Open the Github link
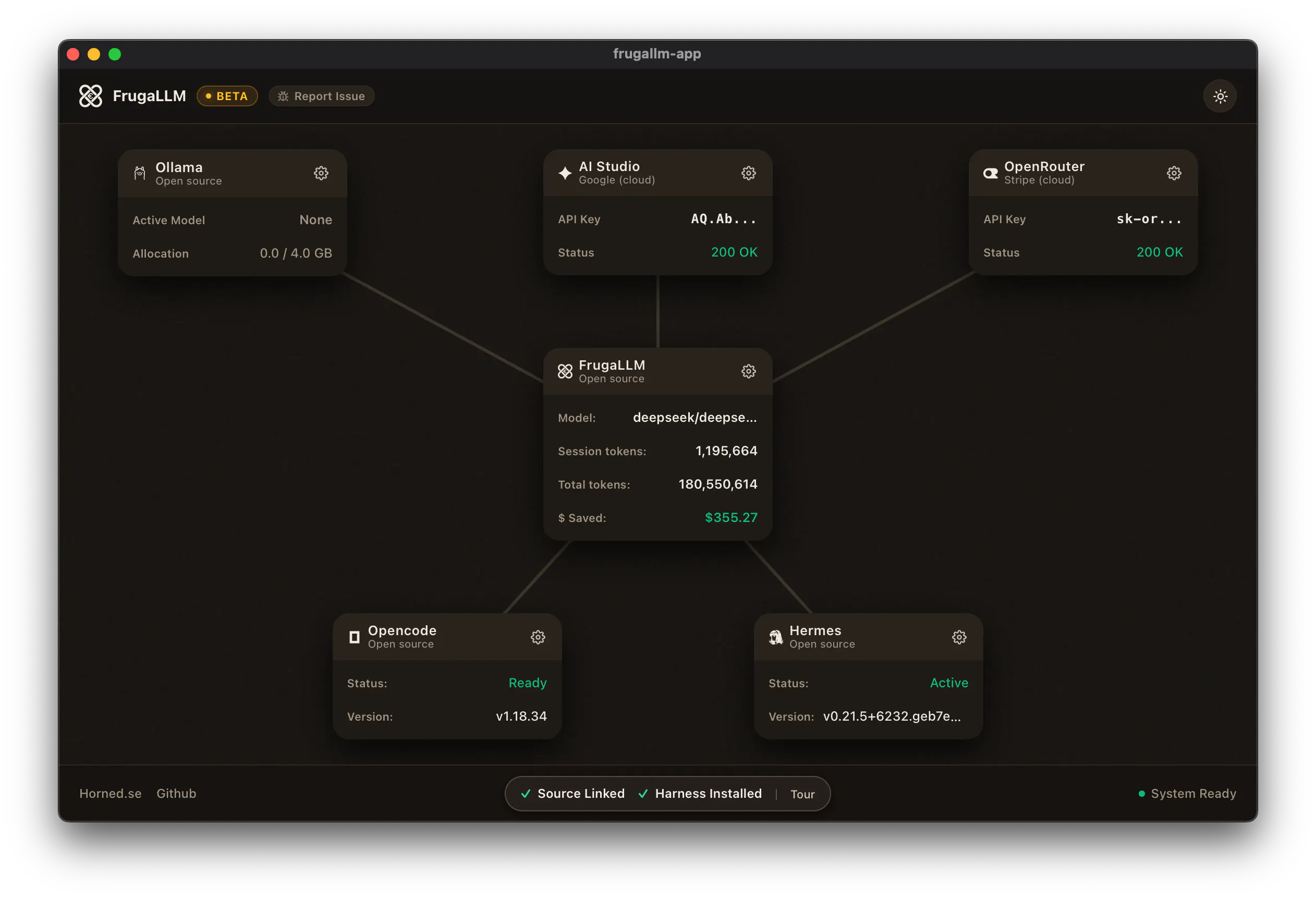1316x899 pixels. click(176, 794)
